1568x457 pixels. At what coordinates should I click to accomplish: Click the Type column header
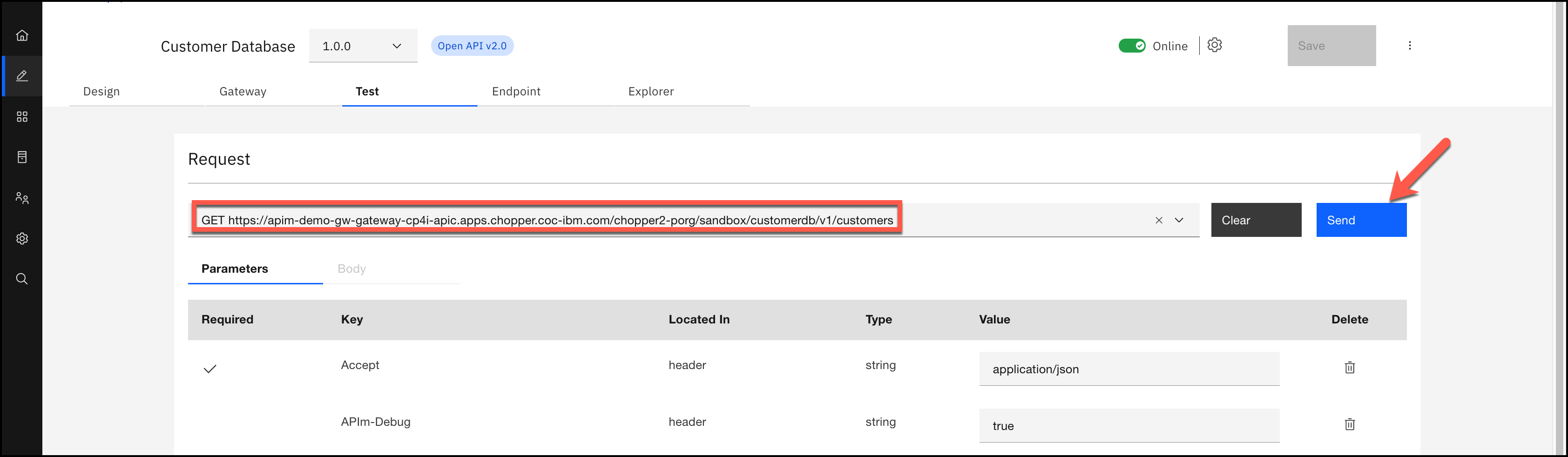pyautogui.click(x=879, y=319)
